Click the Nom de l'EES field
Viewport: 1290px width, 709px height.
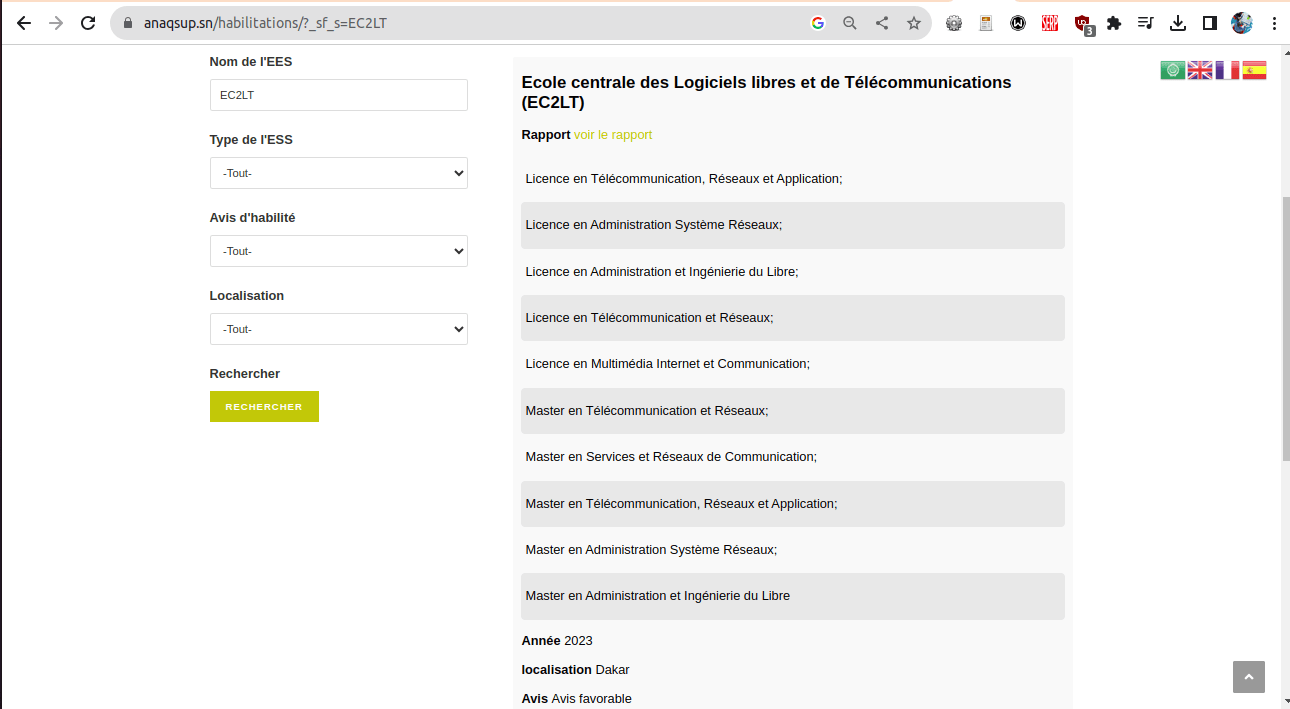coord(339,95)
